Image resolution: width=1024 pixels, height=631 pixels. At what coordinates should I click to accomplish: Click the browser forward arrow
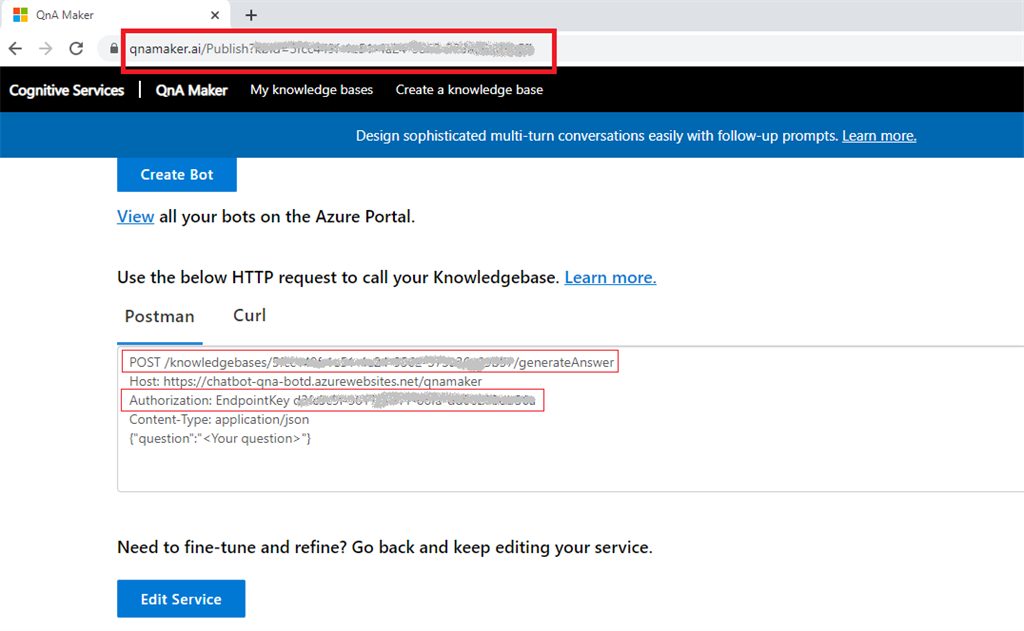pyautogui.click(x=45, y=48)
